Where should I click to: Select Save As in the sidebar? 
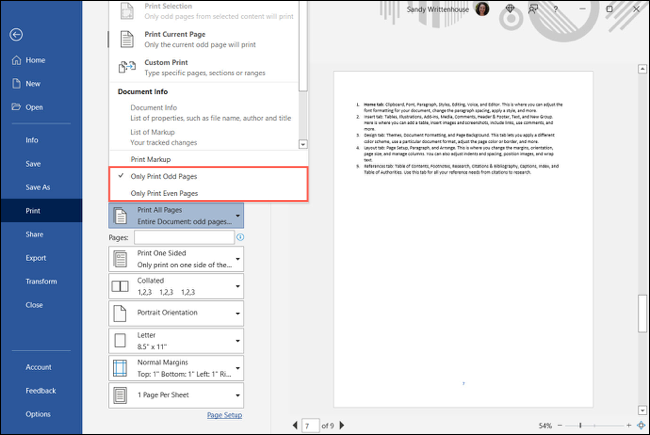pyautogui.click(x=38, y=187)
